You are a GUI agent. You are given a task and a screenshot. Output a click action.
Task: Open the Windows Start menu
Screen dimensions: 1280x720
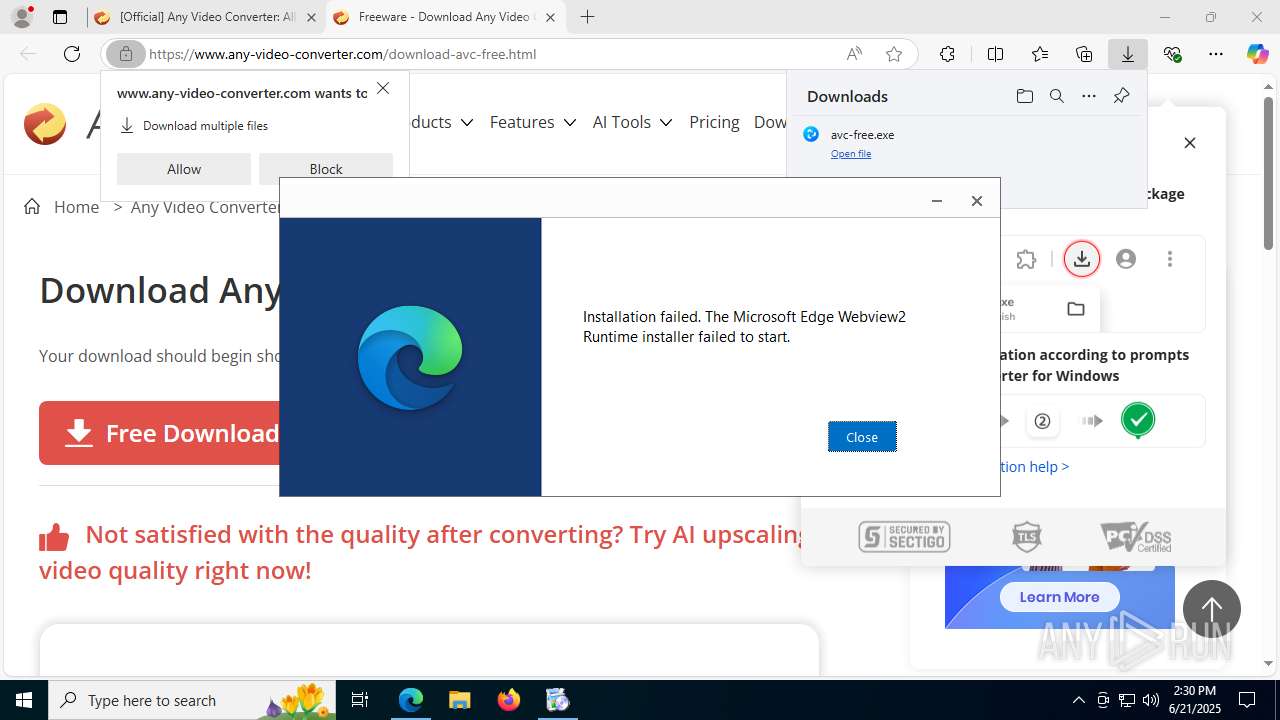click(x=24, y=700)
